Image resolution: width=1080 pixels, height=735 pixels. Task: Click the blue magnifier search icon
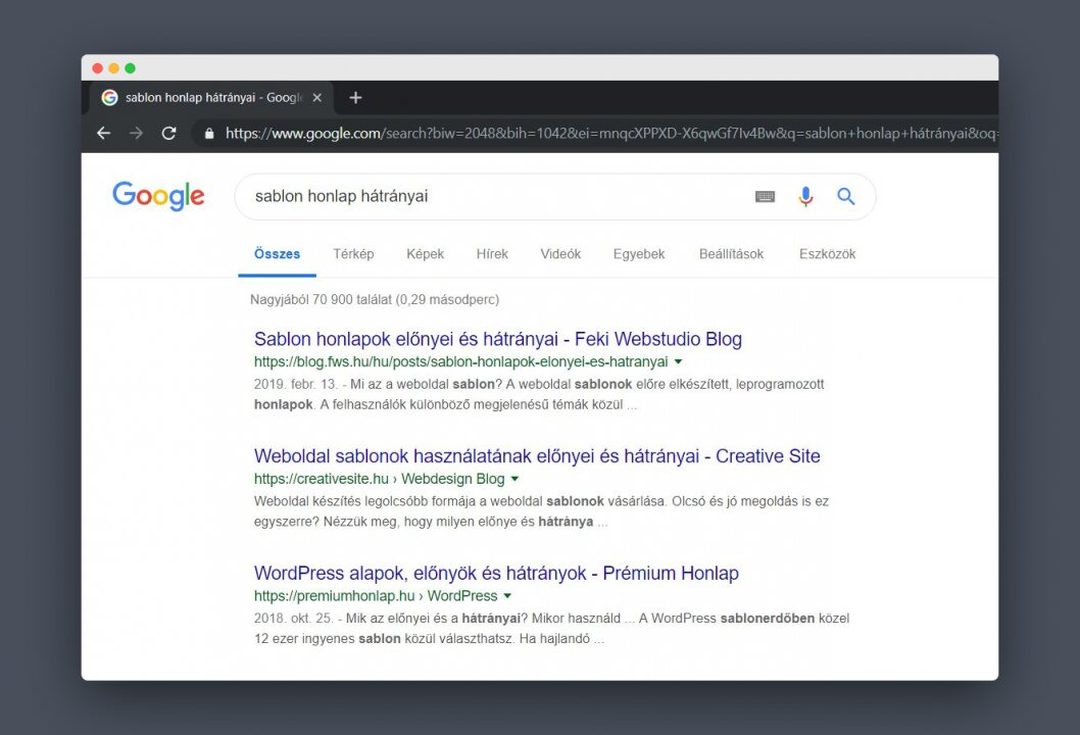tap(846, 196)
